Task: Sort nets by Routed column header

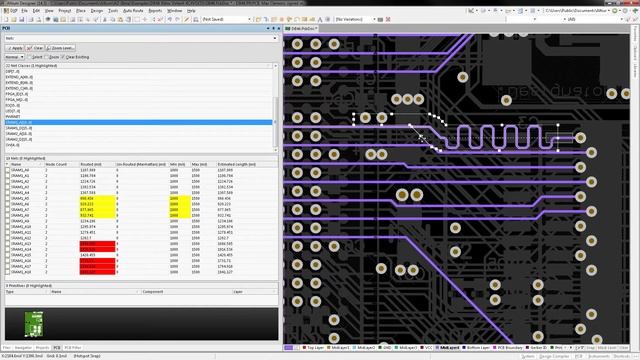Action: point(97,164)
